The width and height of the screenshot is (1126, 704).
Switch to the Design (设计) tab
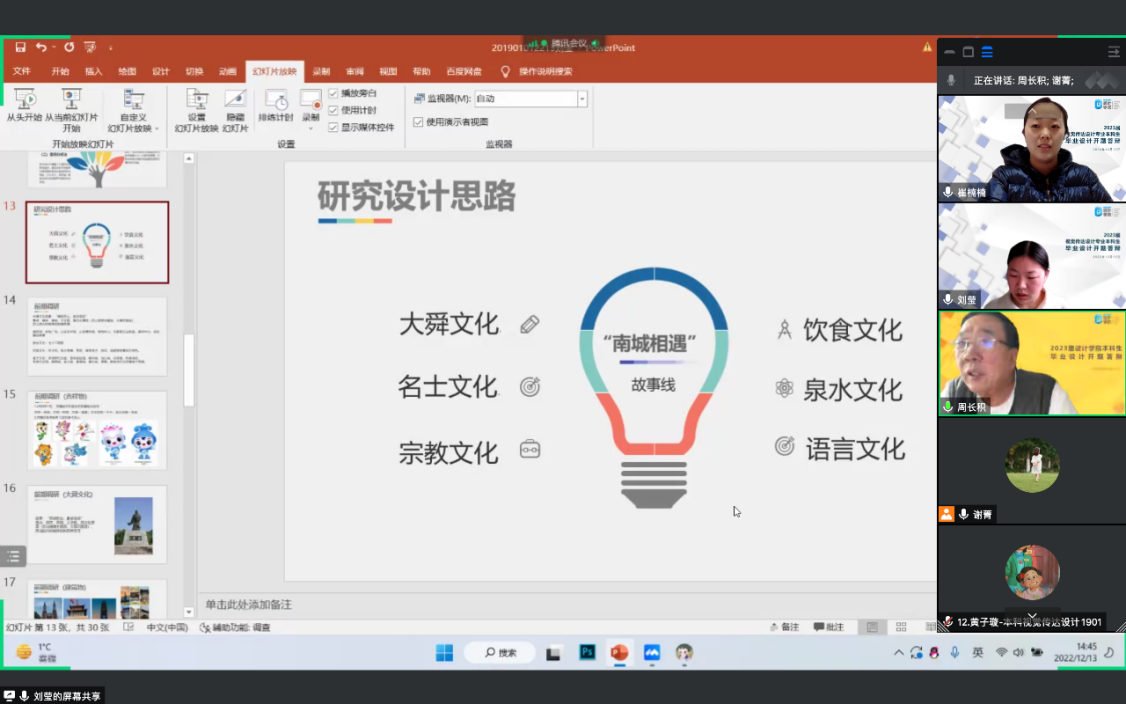tap(160, 71)
